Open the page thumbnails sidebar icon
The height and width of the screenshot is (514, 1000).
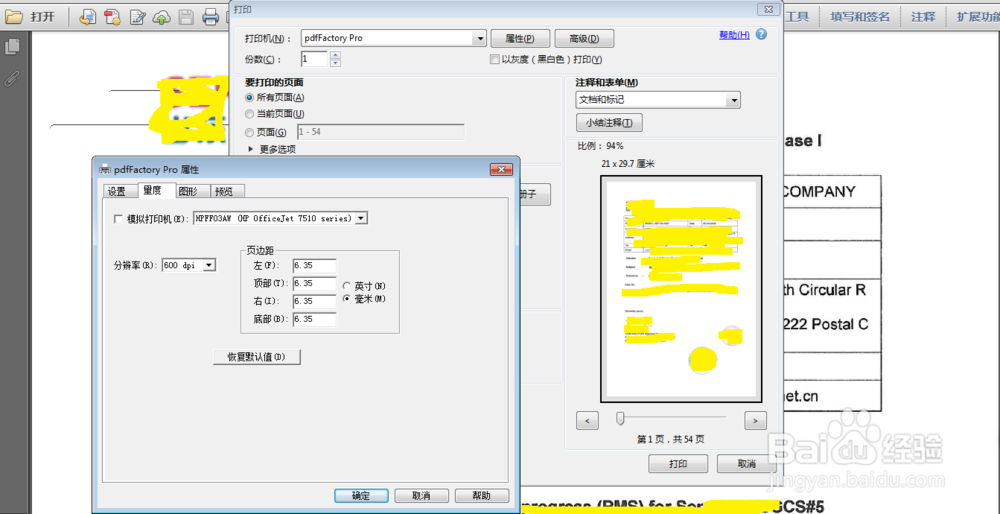[x=12, y=47]
